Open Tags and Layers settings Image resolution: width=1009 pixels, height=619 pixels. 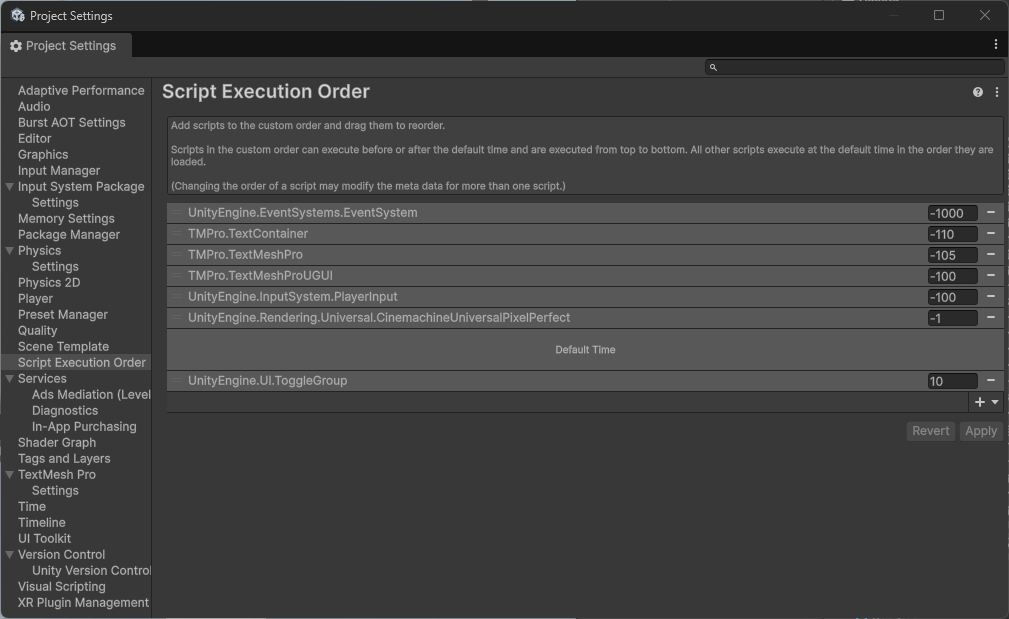pos(64,459)
